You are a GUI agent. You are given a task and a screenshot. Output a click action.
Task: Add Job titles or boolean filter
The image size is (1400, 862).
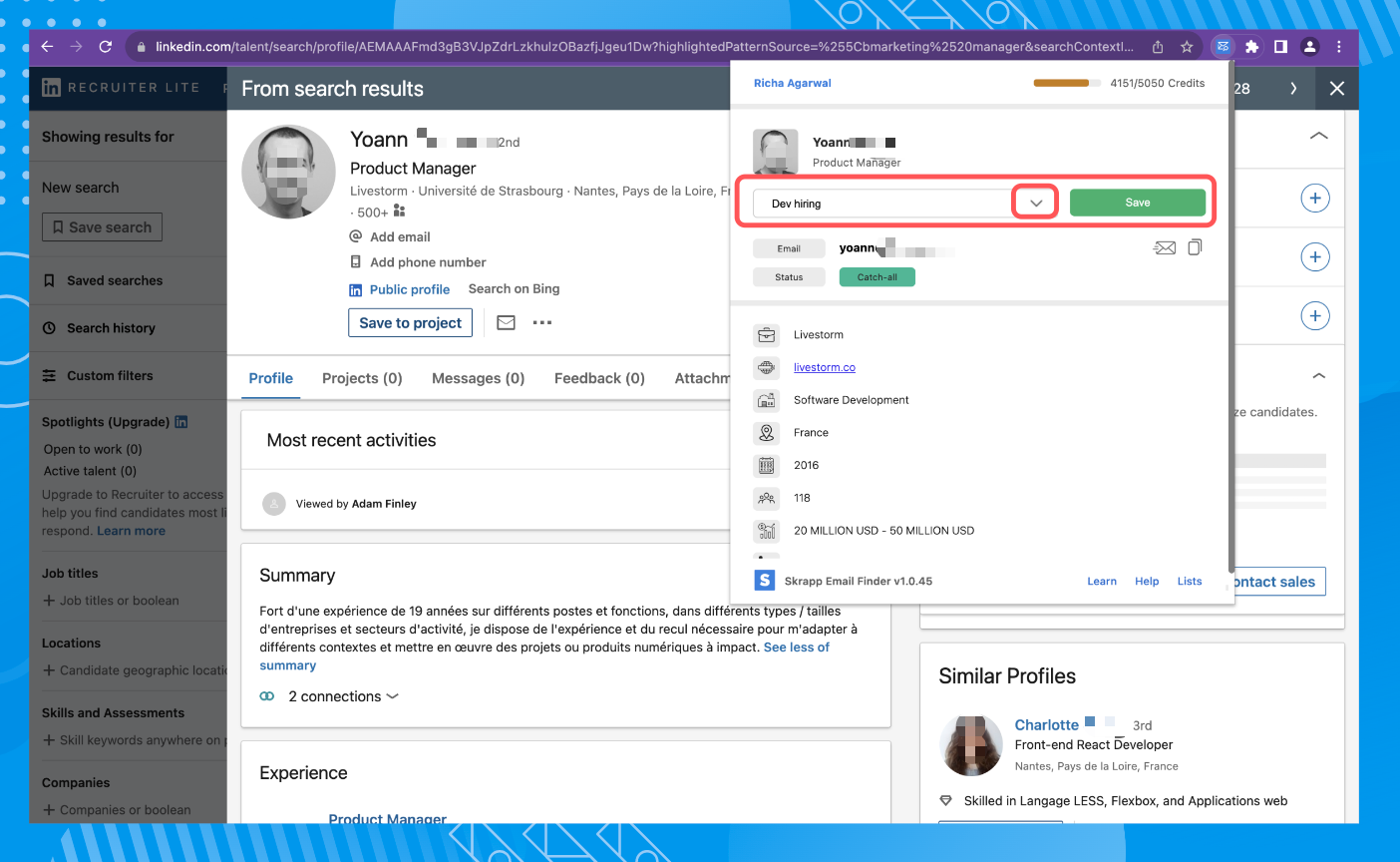(111, 601)
